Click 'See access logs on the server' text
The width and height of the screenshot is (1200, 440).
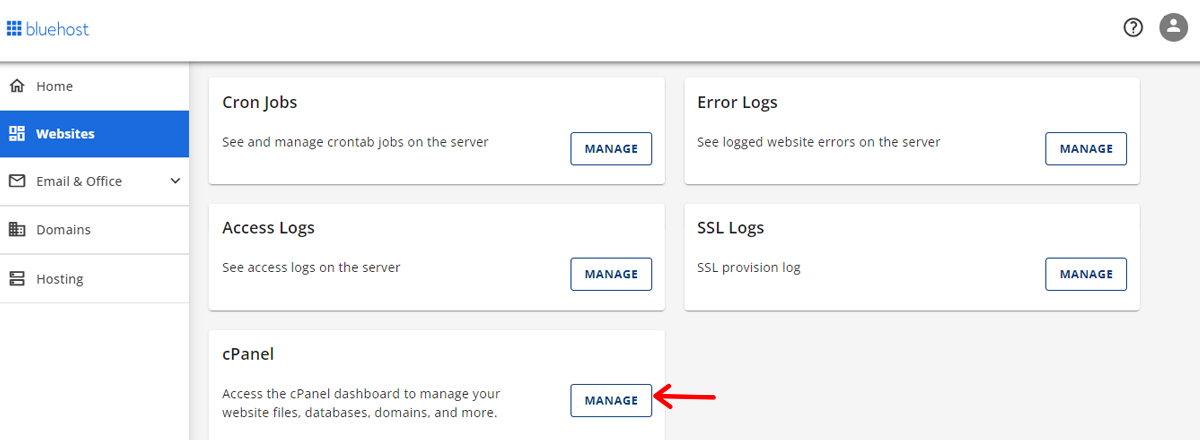(x=311, y=268)
